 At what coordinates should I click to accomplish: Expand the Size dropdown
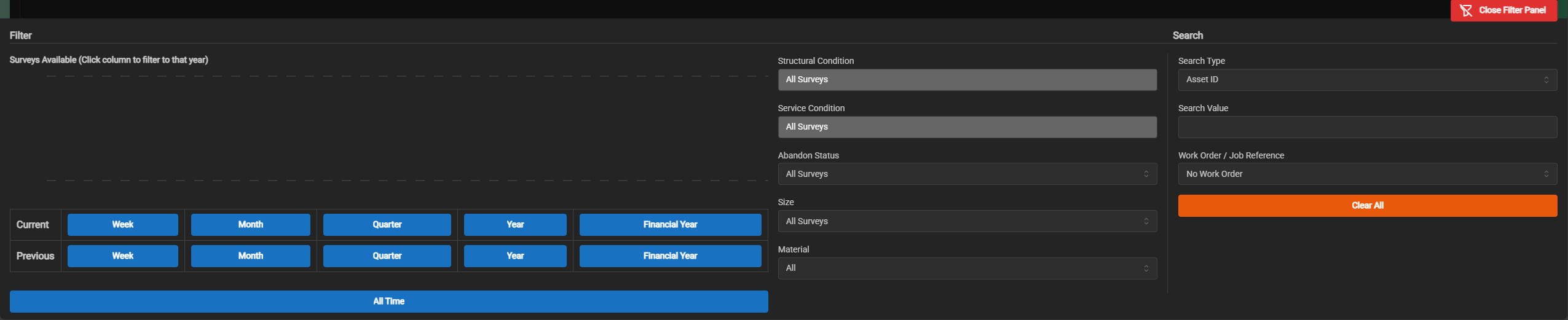(x=966, y=222)
